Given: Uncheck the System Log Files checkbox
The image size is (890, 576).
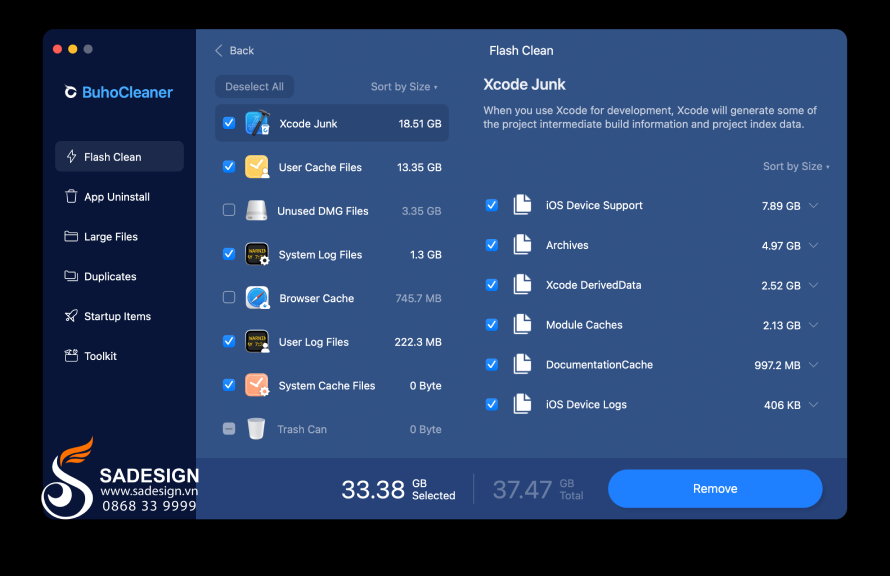Looking at the screenshot, I should (229, 254).
